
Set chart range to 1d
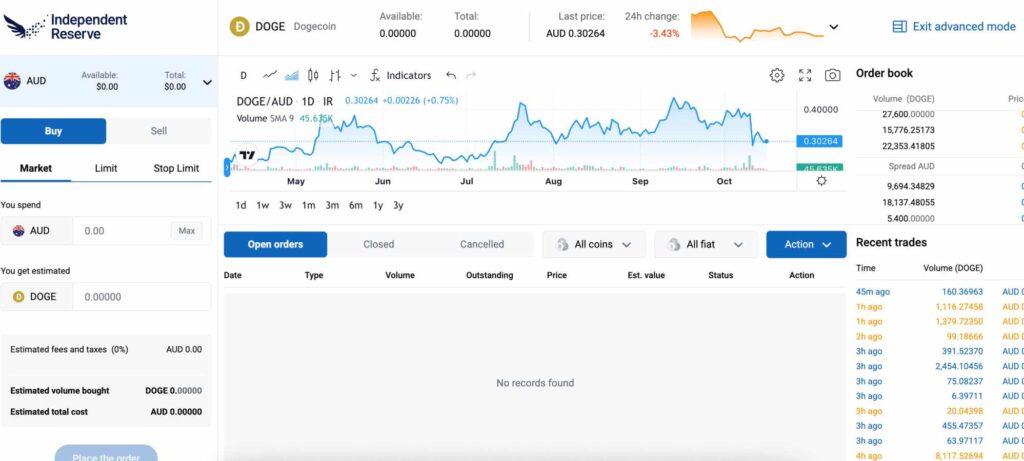coord(241,205)
